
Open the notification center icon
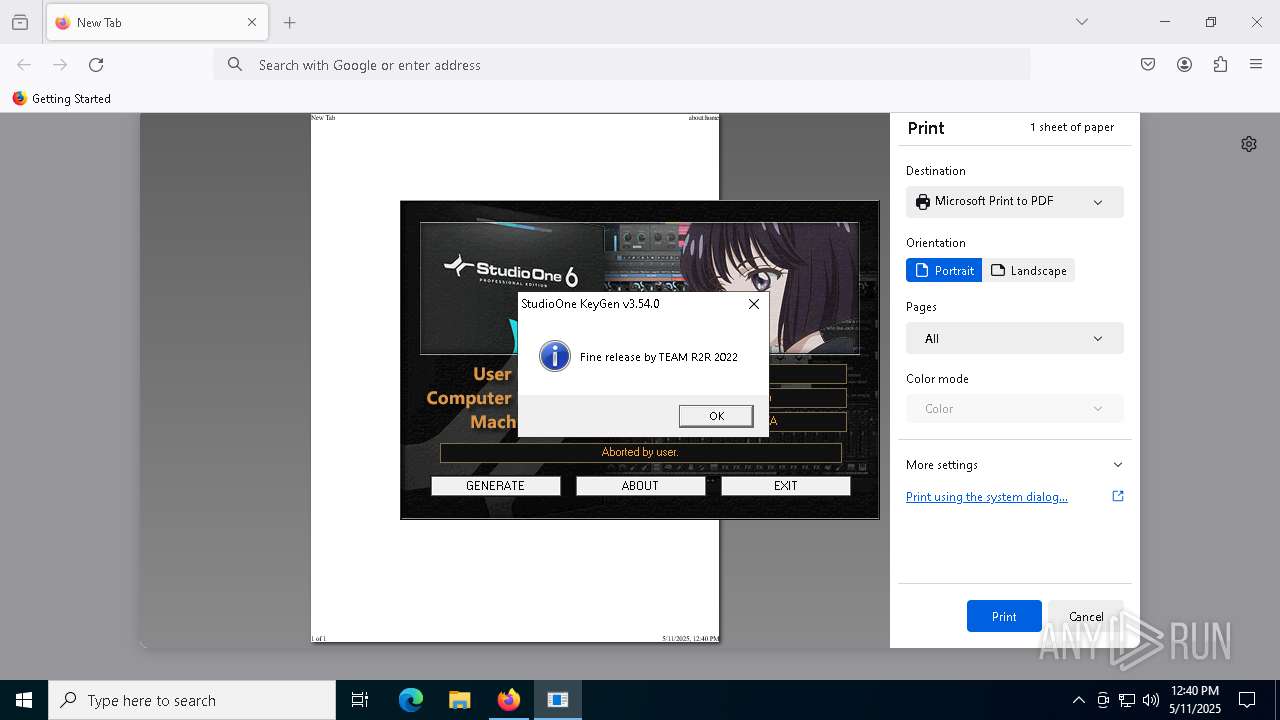pyautogui.click(x=1247, y=700)
